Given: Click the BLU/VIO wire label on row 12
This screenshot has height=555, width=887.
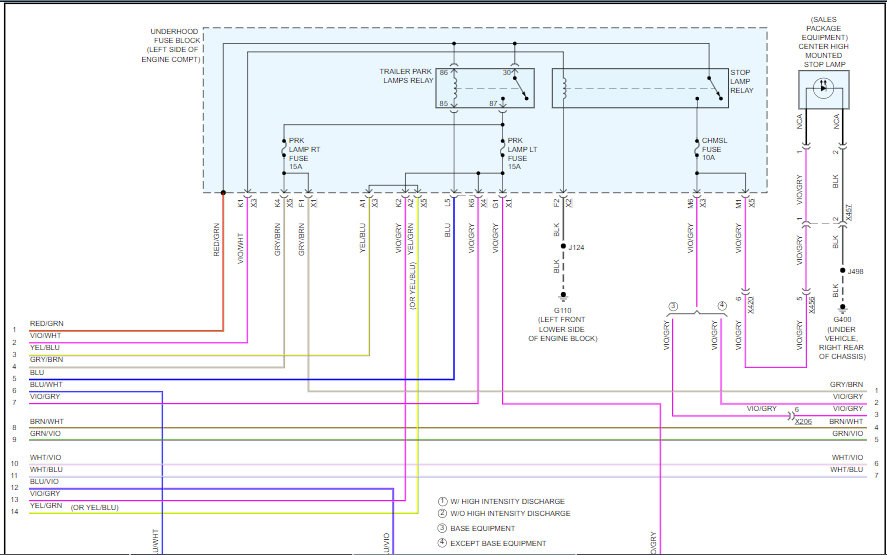Looking at the screenshot, I should coord(44,481).
